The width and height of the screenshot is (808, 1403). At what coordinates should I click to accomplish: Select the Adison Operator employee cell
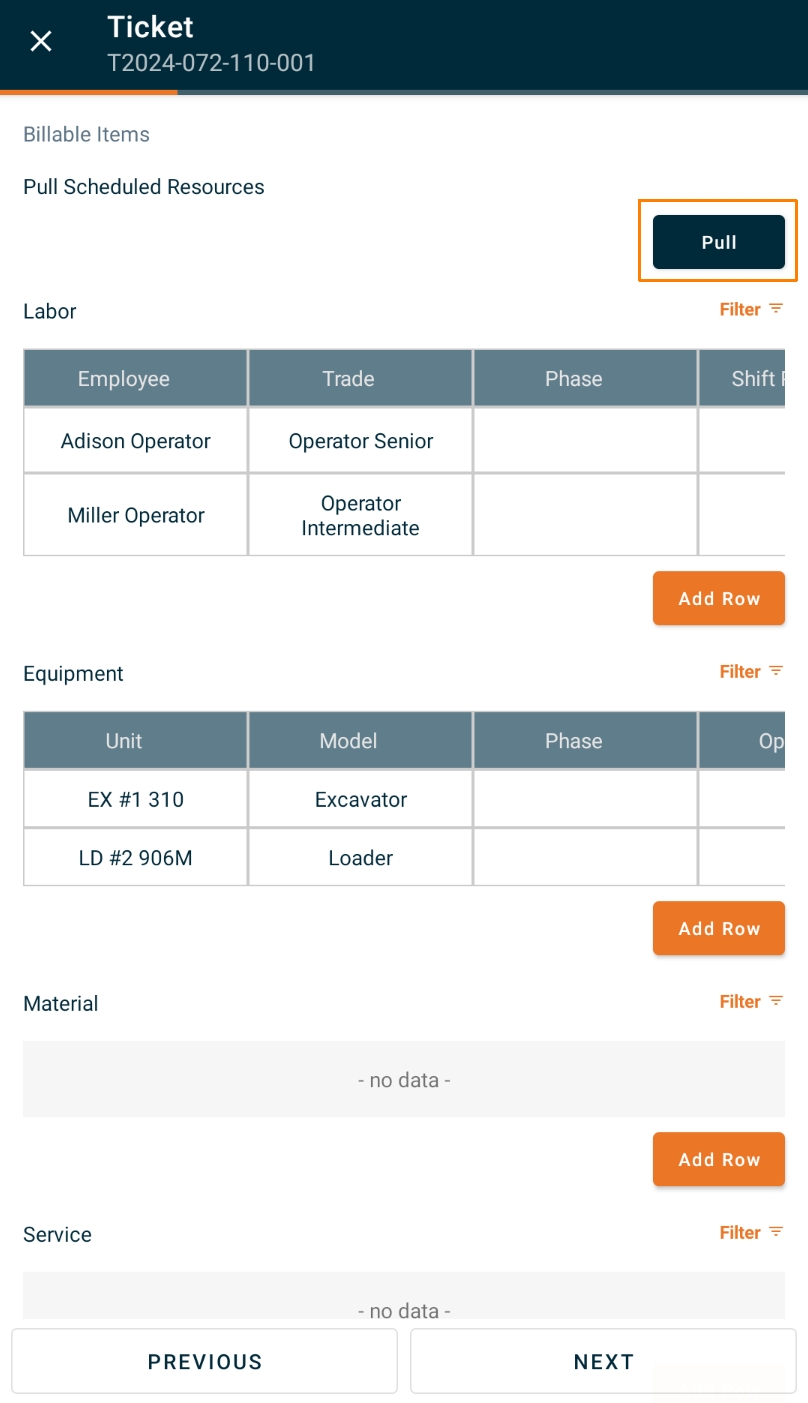pyautogui.click(x=136, y=440)
